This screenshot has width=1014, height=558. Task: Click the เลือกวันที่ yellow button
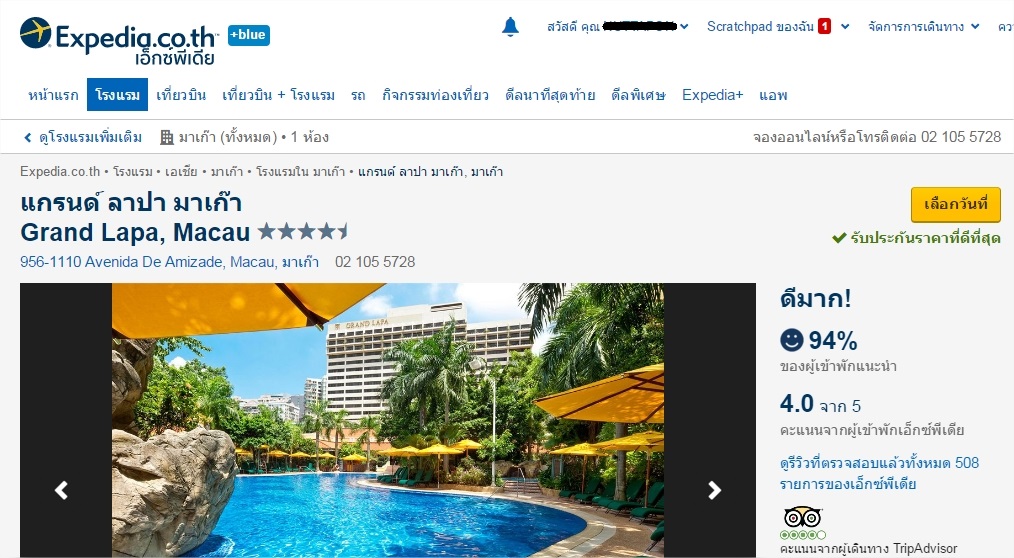pyautogui.click(x=956, y=204)
